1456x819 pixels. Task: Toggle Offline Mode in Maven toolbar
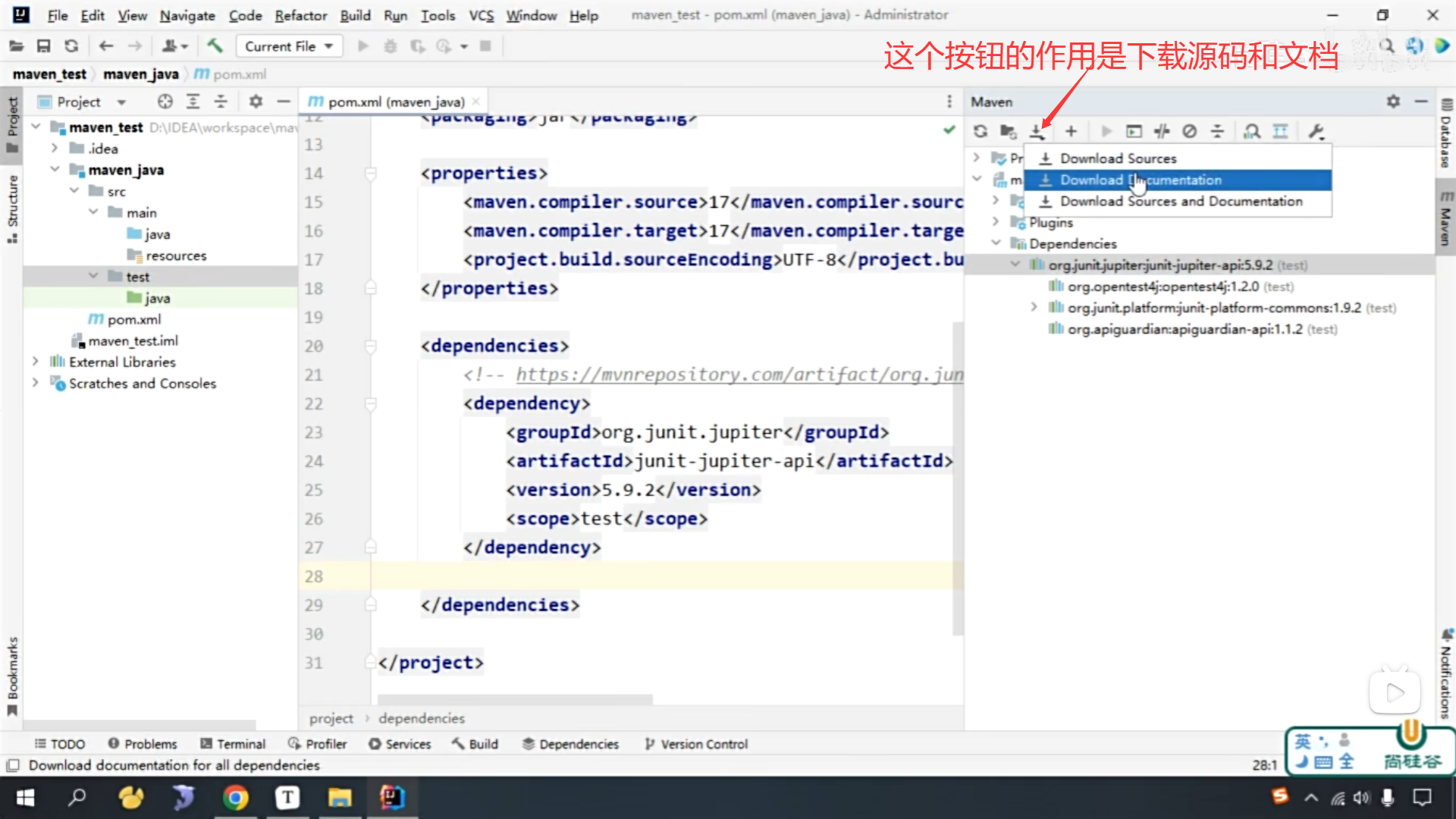(x=1162, y=131)
